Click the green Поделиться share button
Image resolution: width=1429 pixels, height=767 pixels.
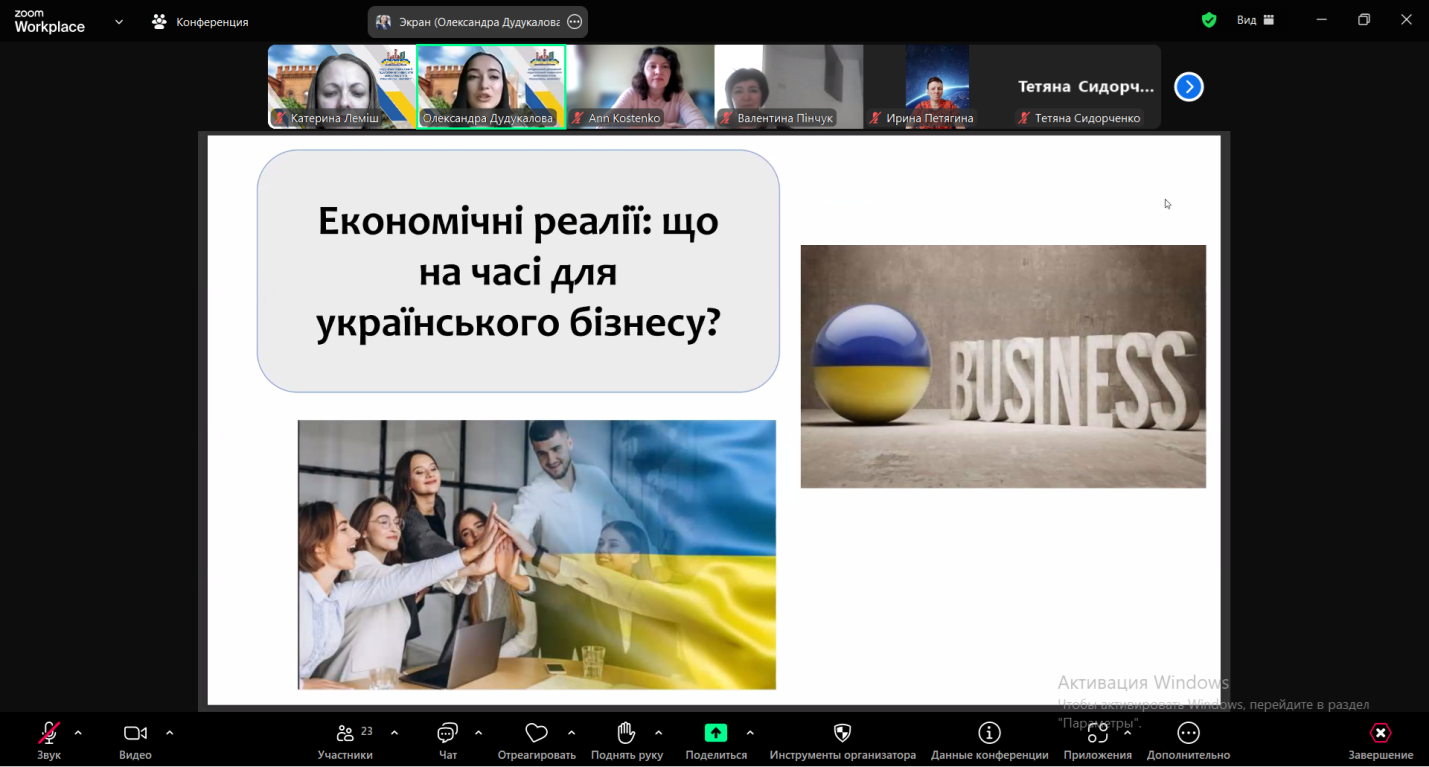coord(716,733)
